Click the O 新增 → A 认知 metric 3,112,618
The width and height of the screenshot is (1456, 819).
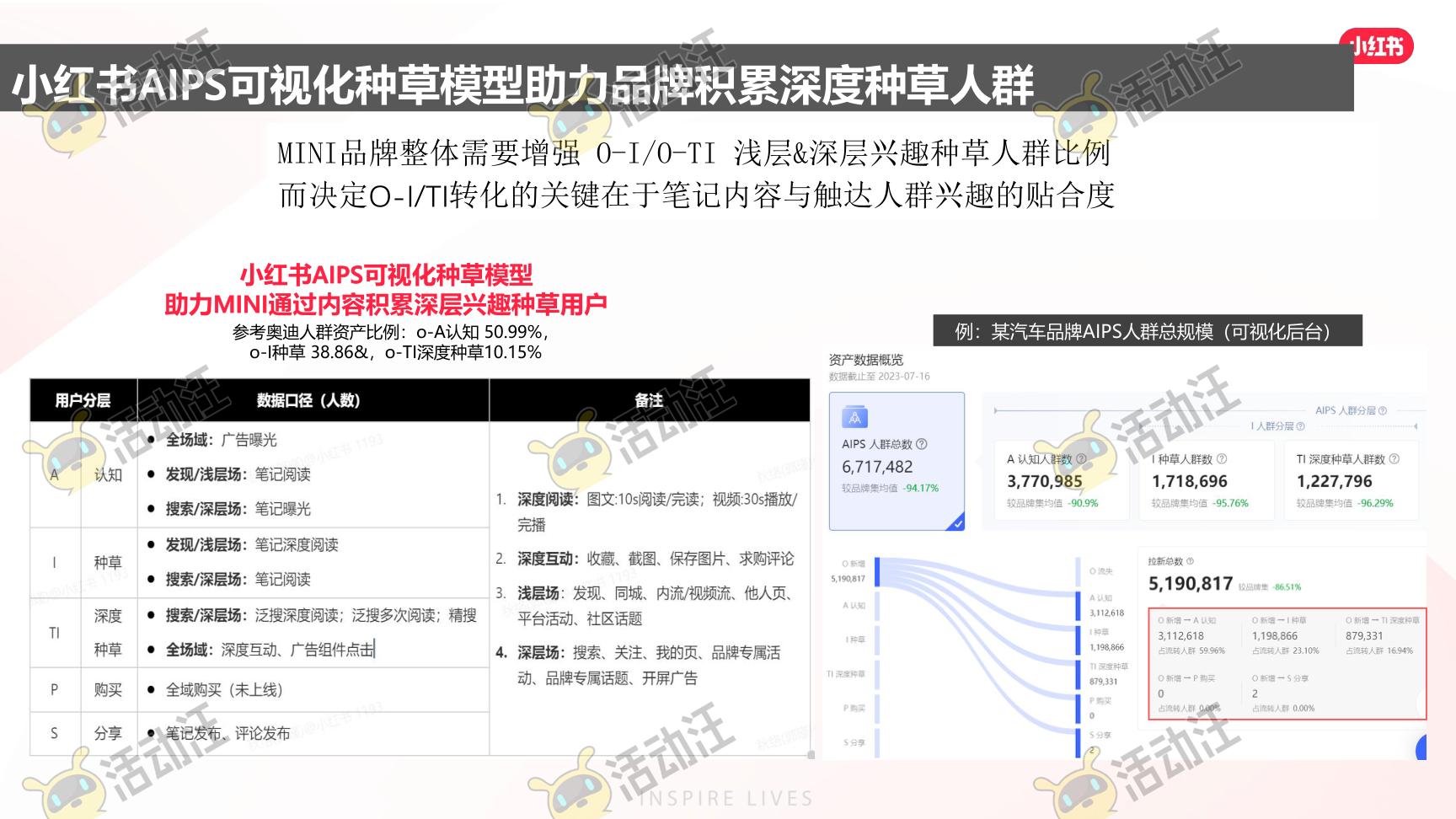point(1180,636)
